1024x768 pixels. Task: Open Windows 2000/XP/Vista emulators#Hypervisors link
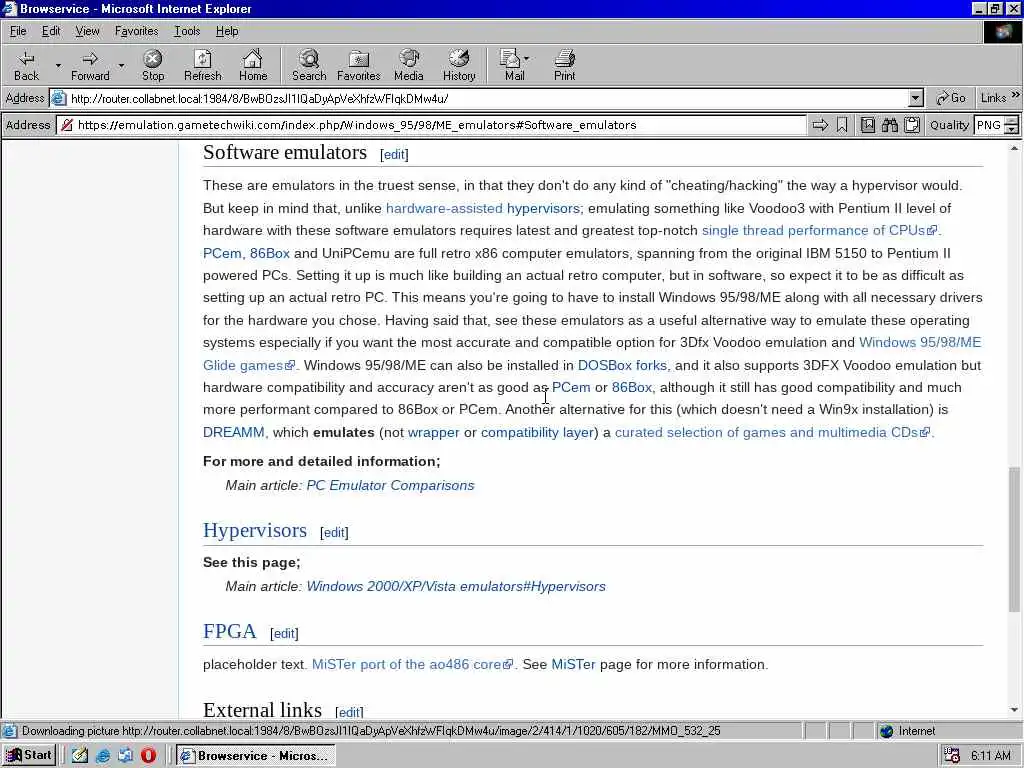pos(456,586)
